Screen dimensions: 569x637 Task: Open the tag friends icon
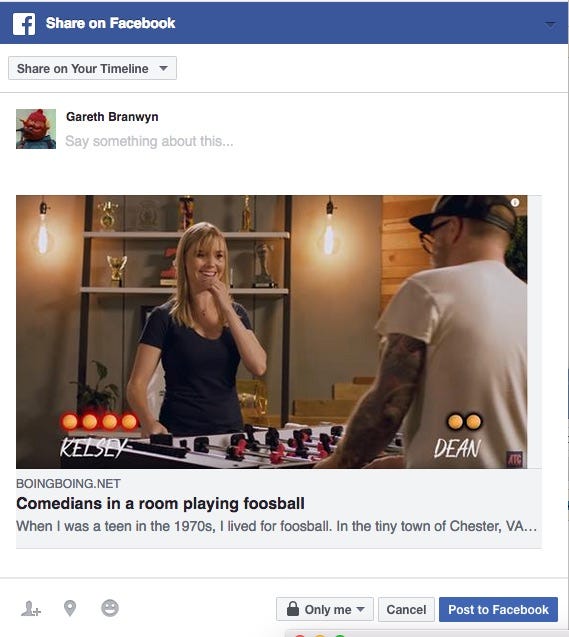(x=31, y=609)
